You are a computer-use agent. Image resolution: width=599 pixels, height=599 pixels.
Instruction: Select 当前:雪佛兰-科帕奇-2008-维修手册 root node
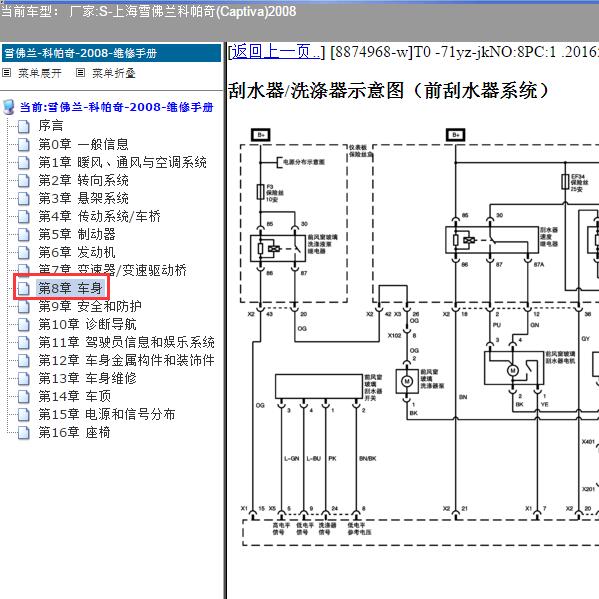(x=116, y=107)
